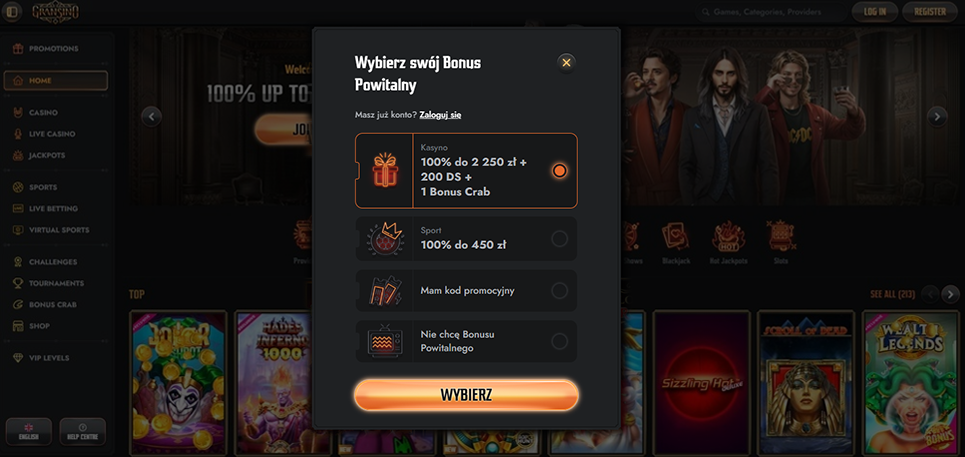Close the welcome bonus dialog
The width and height of the screenshot is (965, 457).
click(x=566, y=63)
